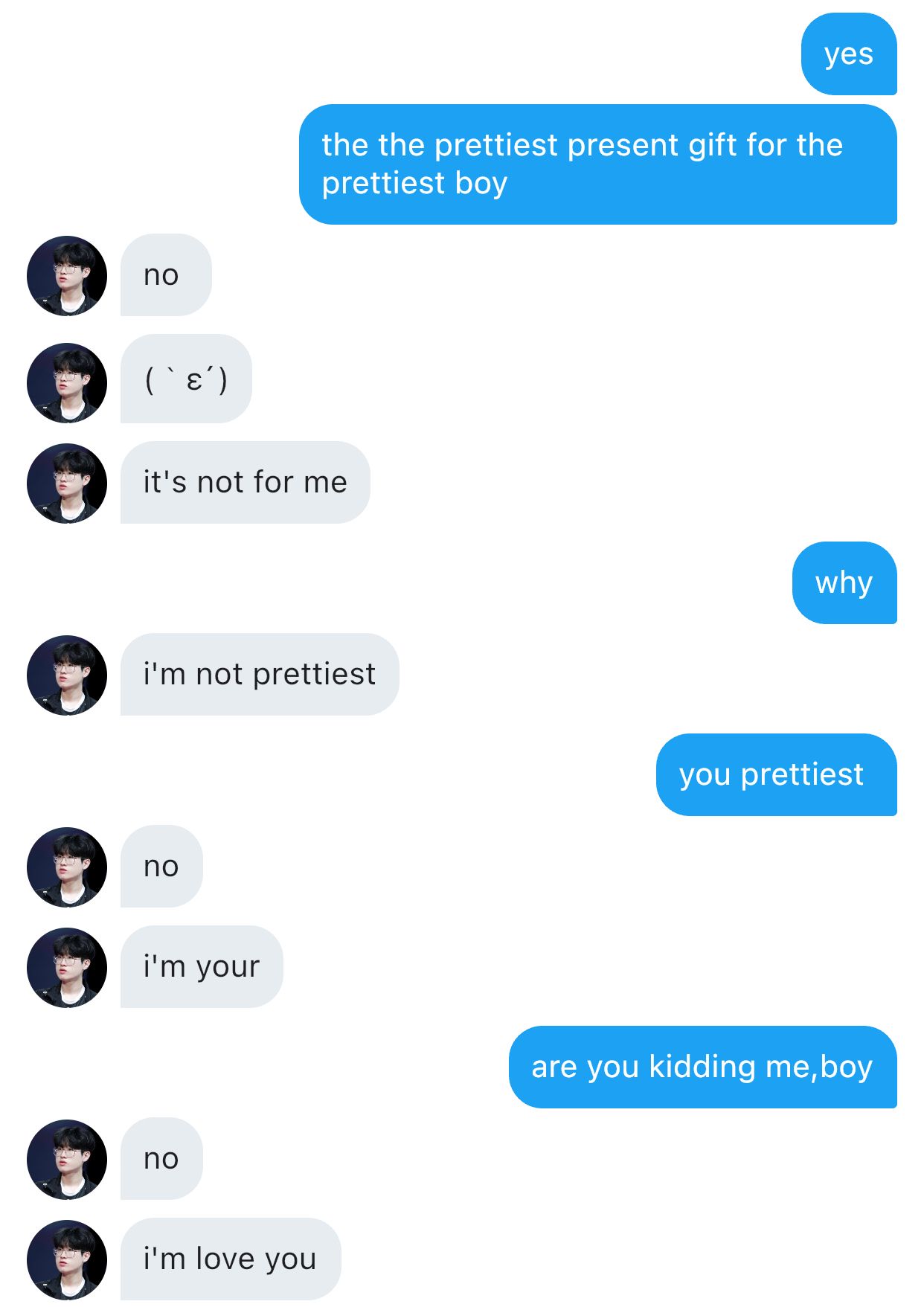The image size is (924, 1307).
Task: Select the "( ` ε´)" kaomoji message bubble
Action: [x=186, y=379]
